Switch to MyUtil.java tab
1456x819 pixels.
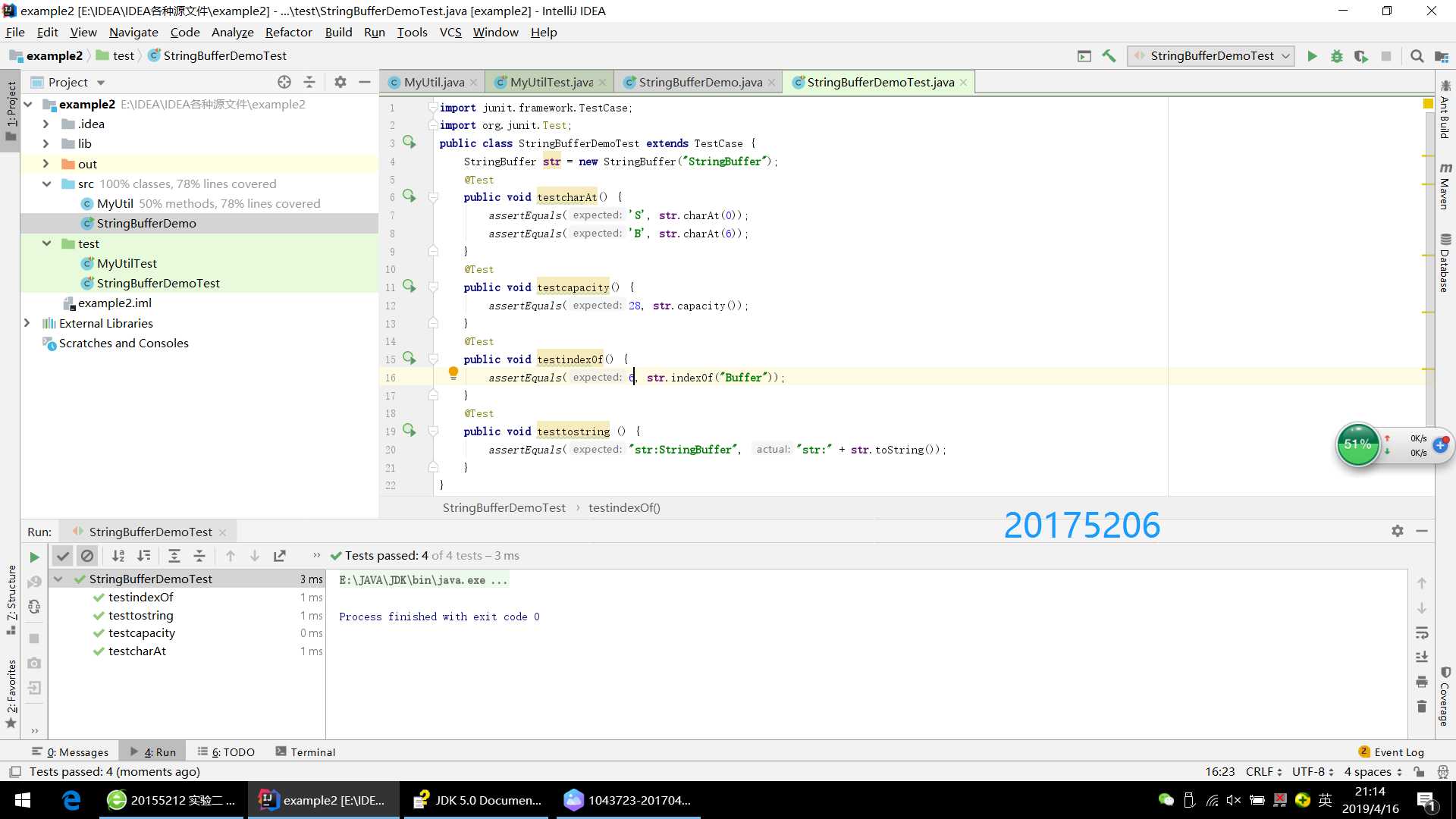[x=433, y=82]
